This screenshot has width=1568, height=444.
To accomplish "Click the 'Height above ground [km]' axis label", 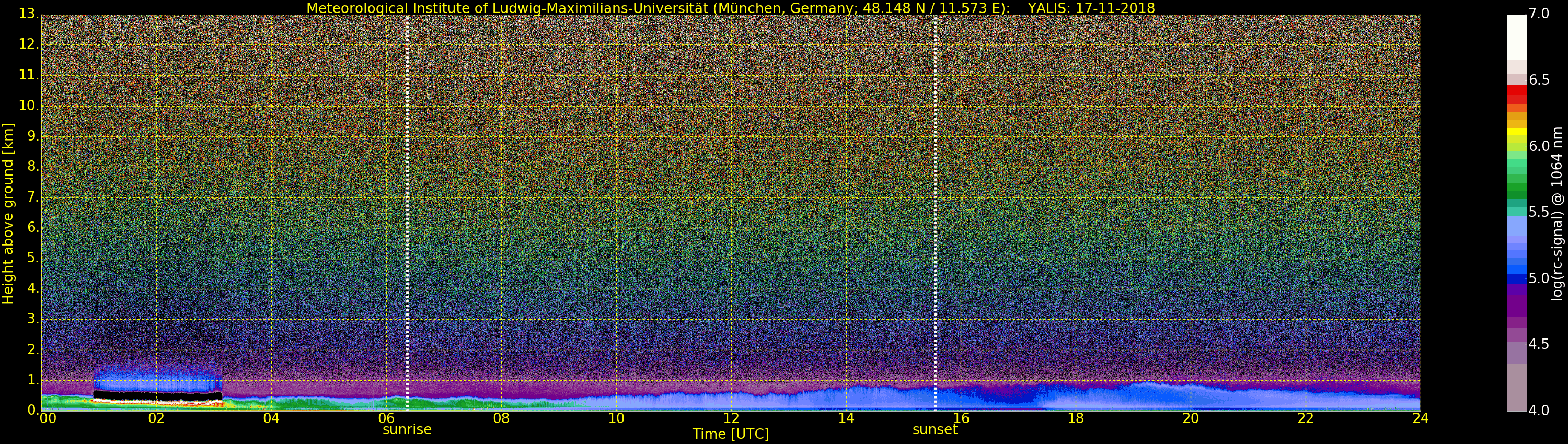I will click(x=8, y=214).
